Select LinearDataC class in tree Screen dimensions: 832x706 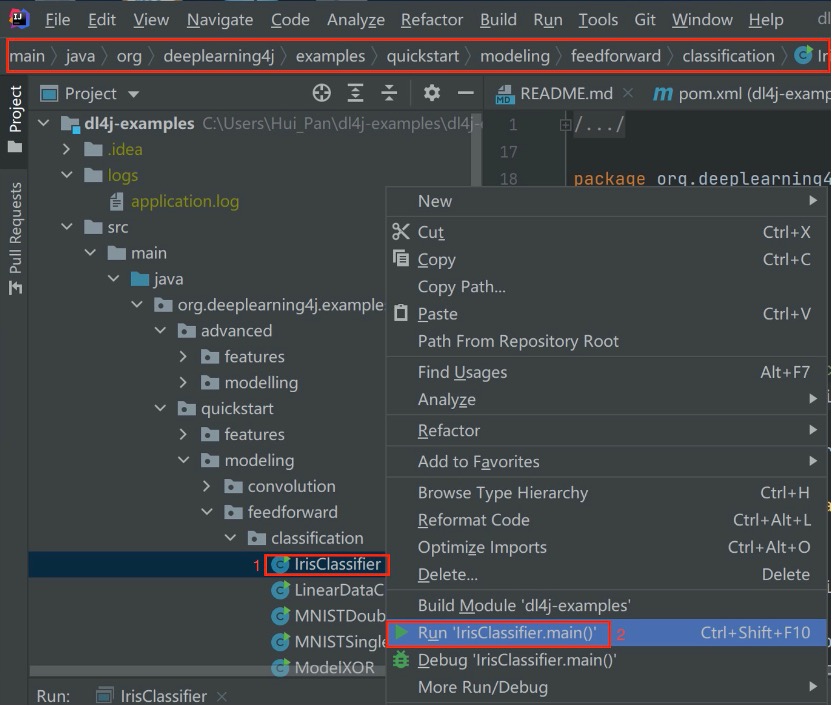(x=327, y=590)
